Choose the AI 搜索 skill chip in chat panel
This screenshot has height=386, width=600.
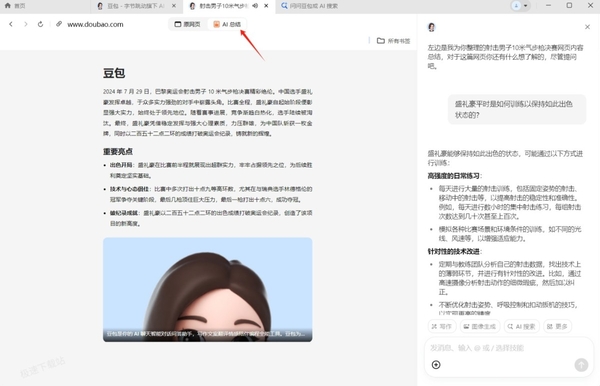coord(522,326)
